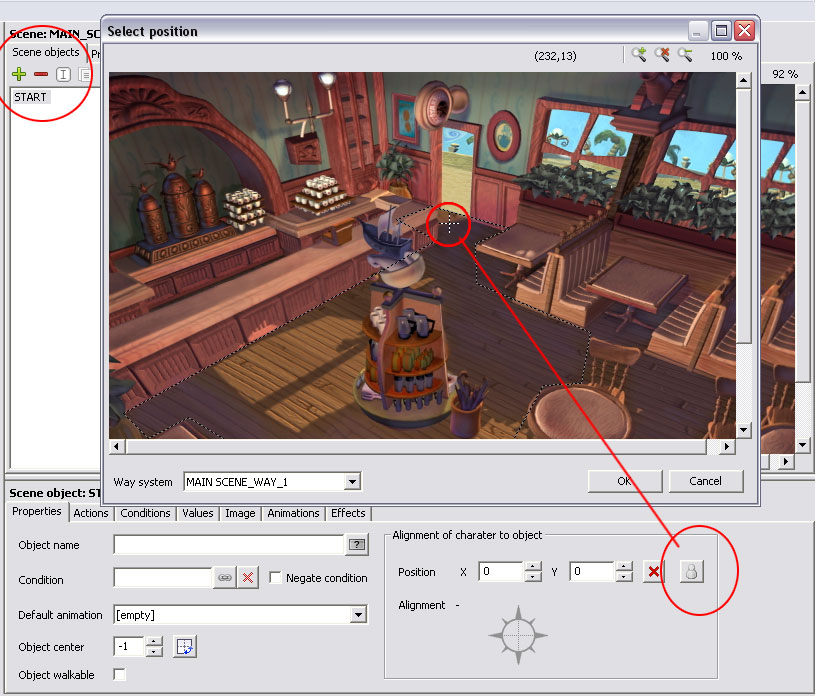This screenshot has width=815, height=696.
Task: Click the Position Y input field
Action: tap(592, 572)
